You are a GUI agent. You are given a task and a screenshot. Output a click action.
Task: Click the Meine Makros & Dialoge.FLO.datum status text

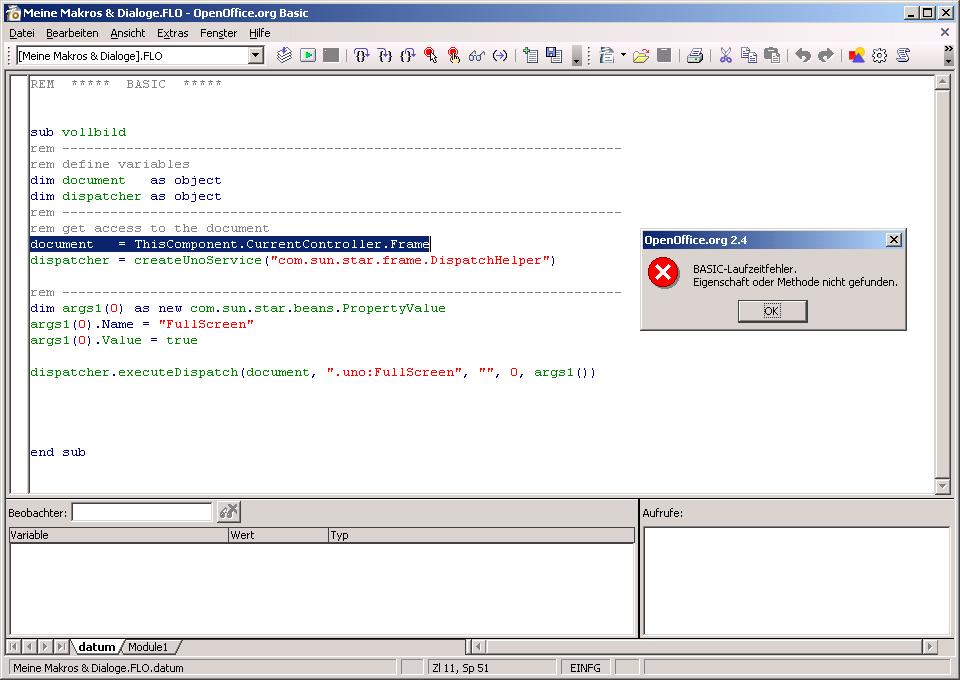99,668
